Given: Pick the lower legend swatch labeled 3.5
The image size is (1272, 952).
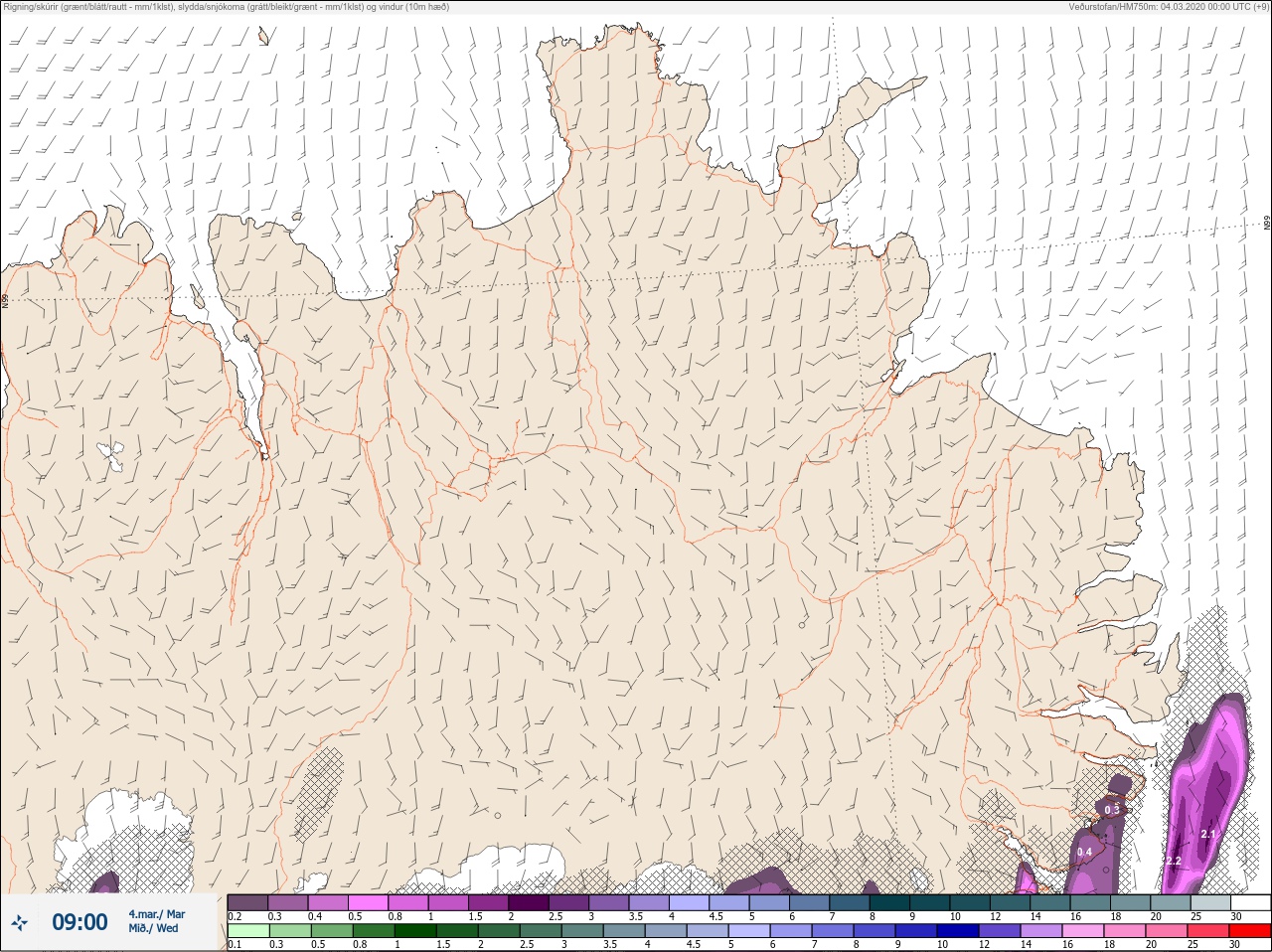Looking at the screenshot, I should click(623, 931).
